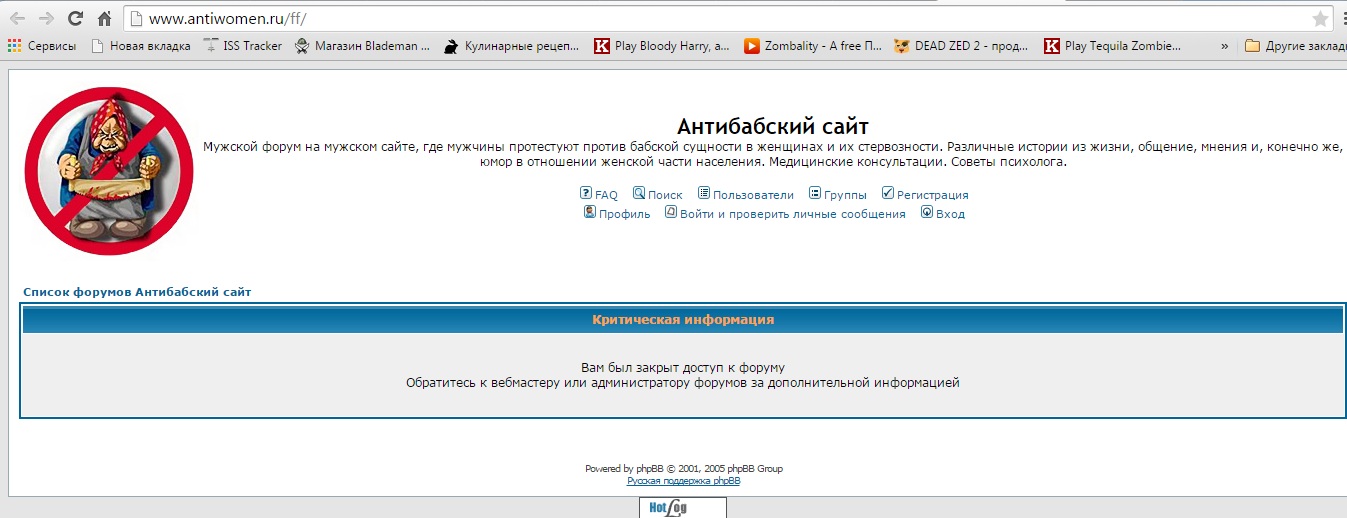Open the Сервисы apps bookmark
Image resolution: width=1347 pixels, height=518 pixels.
(44, 45)
